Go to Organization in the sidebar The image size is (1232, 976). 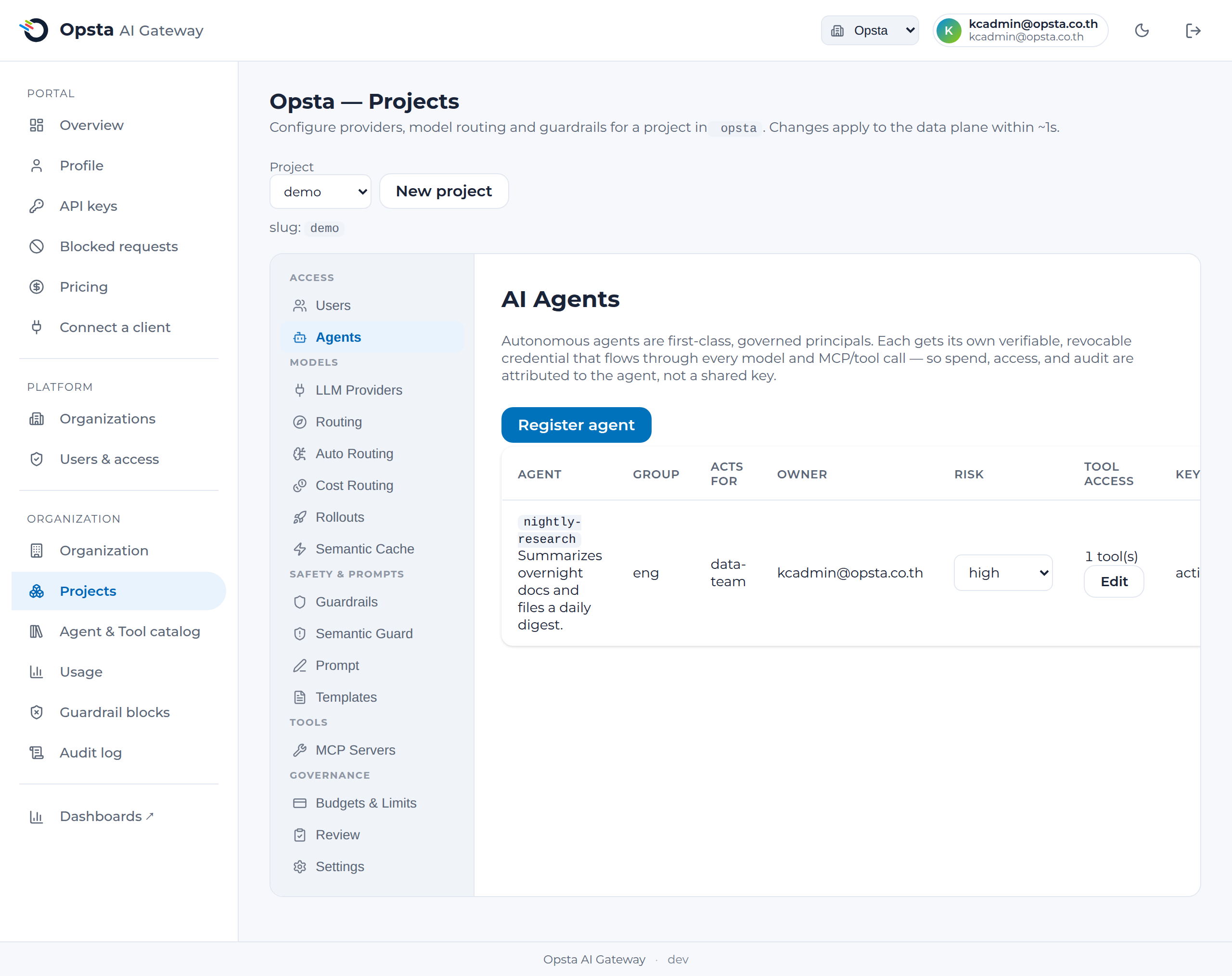coord(119,550)
